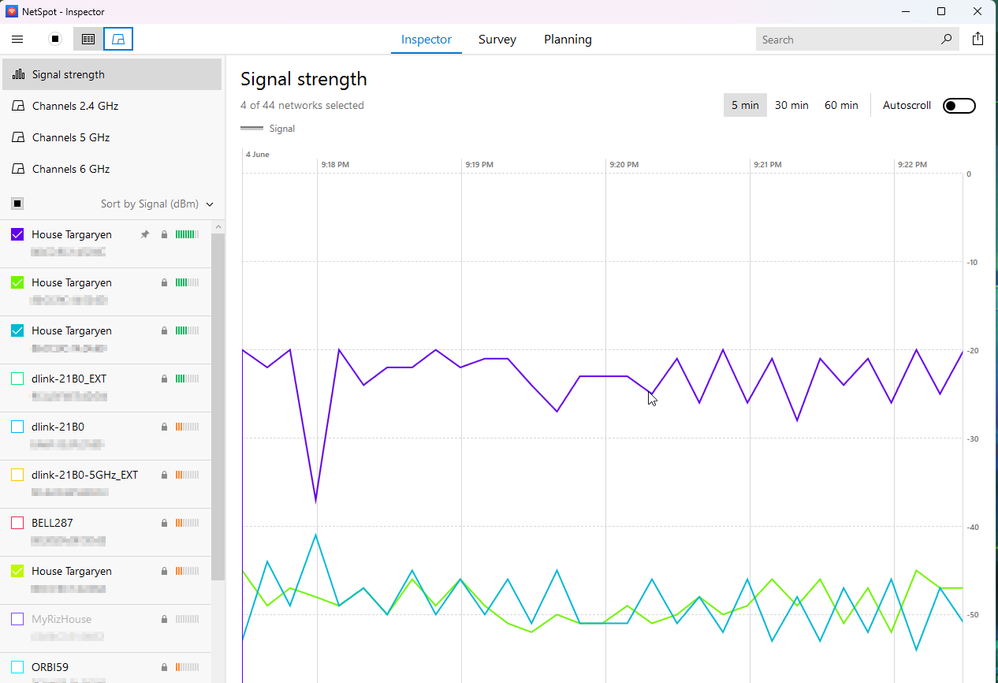Screen dimensions: 998x683
Task: Click the export/share icon
Action: pos(979,39)
